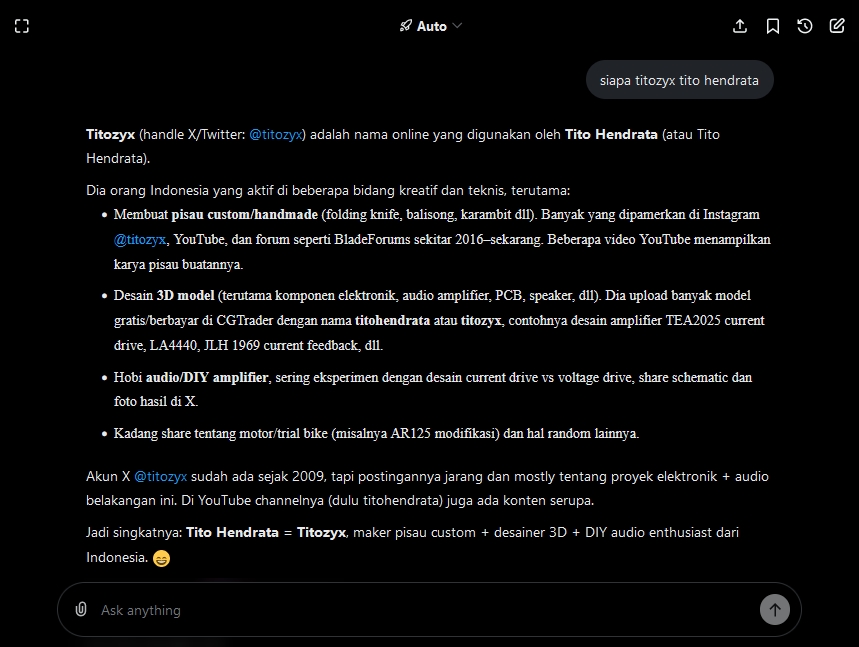
Task: Open the @titozyx Instagram link in bullet list
Action: 140,239
